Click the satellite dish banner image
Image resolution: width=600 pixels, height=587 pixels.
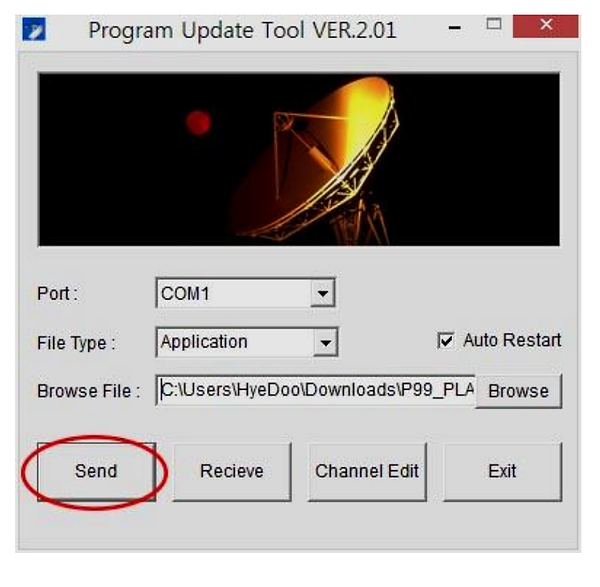tap(299, 159)
